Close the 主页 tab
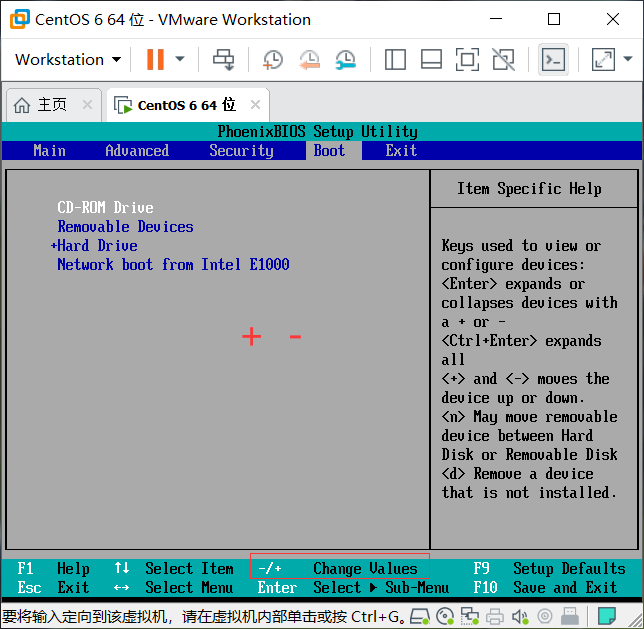The image size is (644, 629). (87, 105)
